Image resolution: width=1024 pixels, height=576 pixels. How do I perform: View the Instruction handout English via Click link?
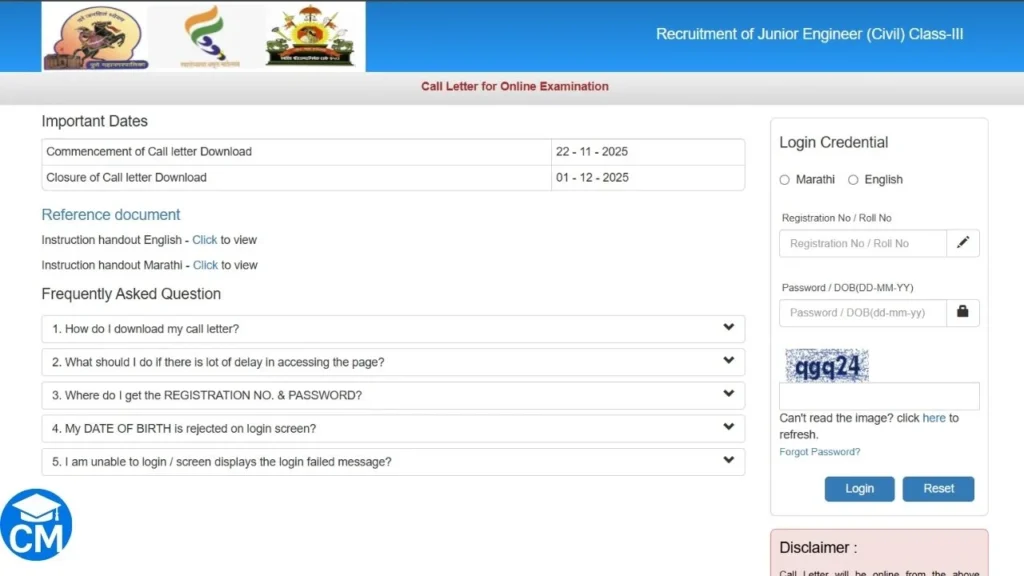click(205, 240)
